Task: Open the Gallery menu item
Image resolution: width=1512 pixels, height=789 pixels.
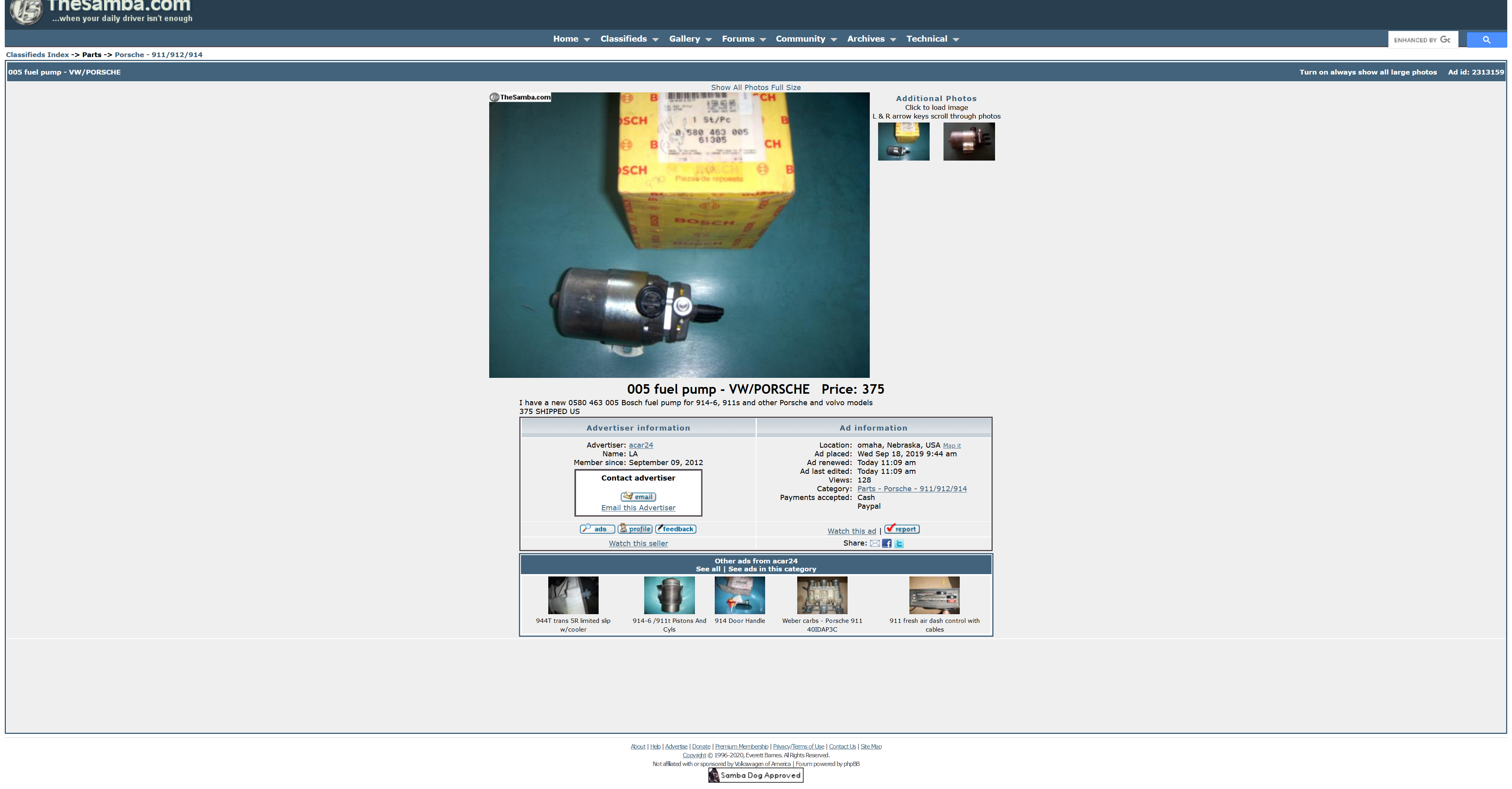Action: (x=684, y=39)
